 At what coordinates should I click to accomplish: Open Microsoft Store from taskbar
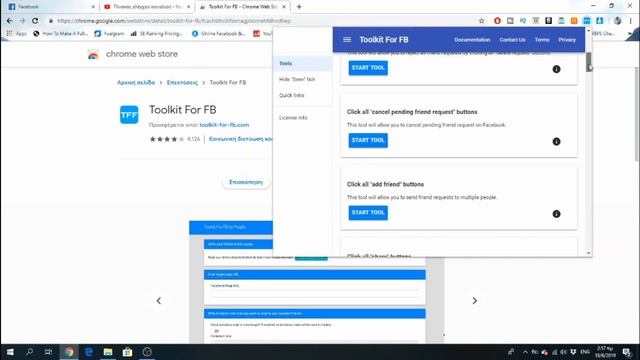tap(127, 352)
